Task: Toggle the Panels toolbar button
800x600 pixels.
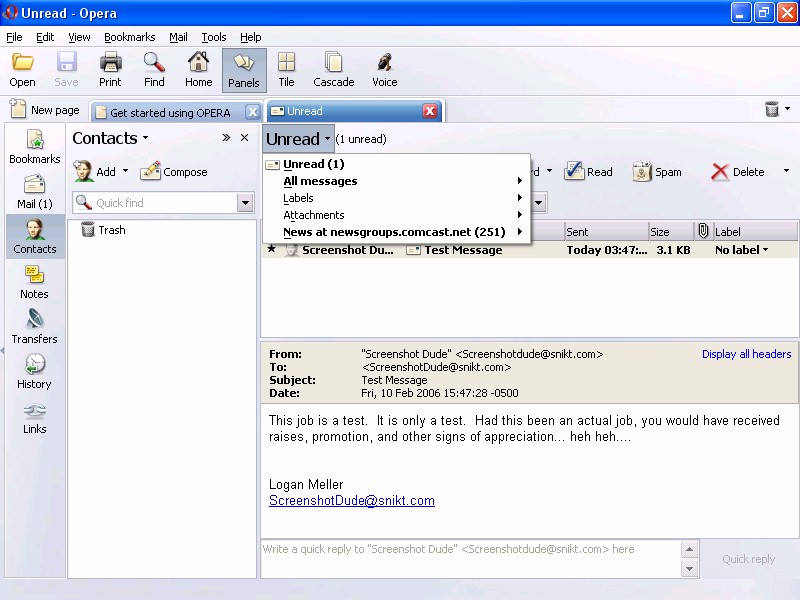Action: (243, 70)
